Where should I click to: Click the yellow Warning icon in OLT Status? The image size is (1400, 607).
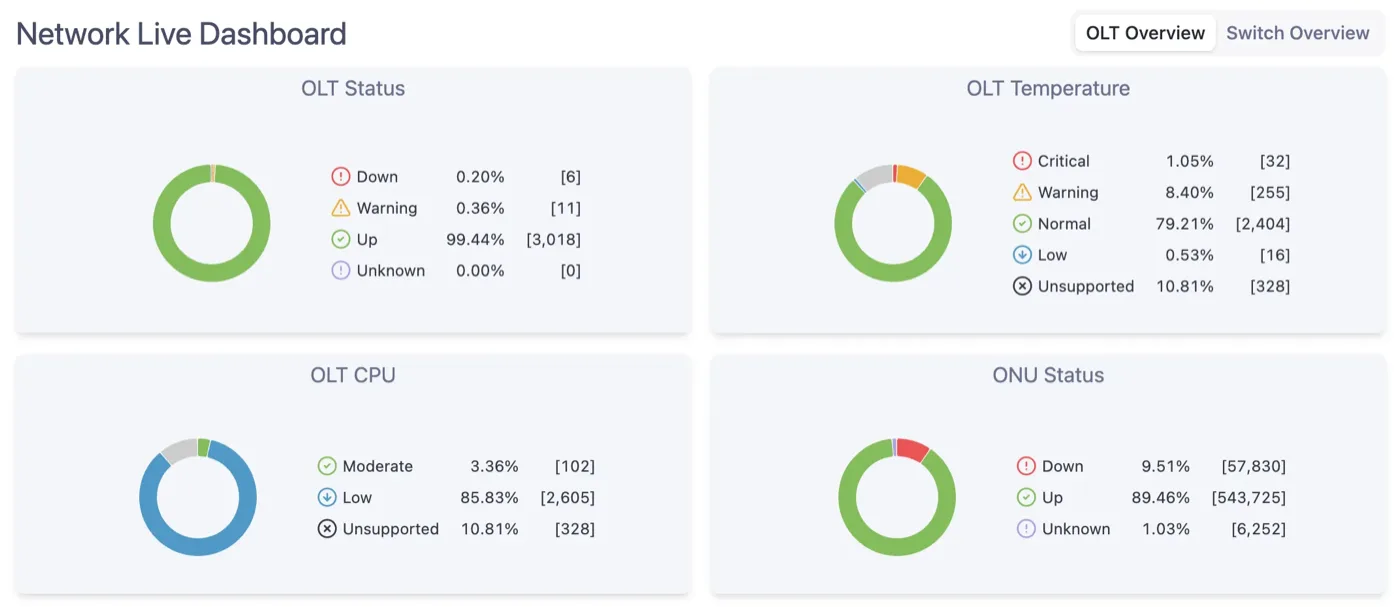341,208
